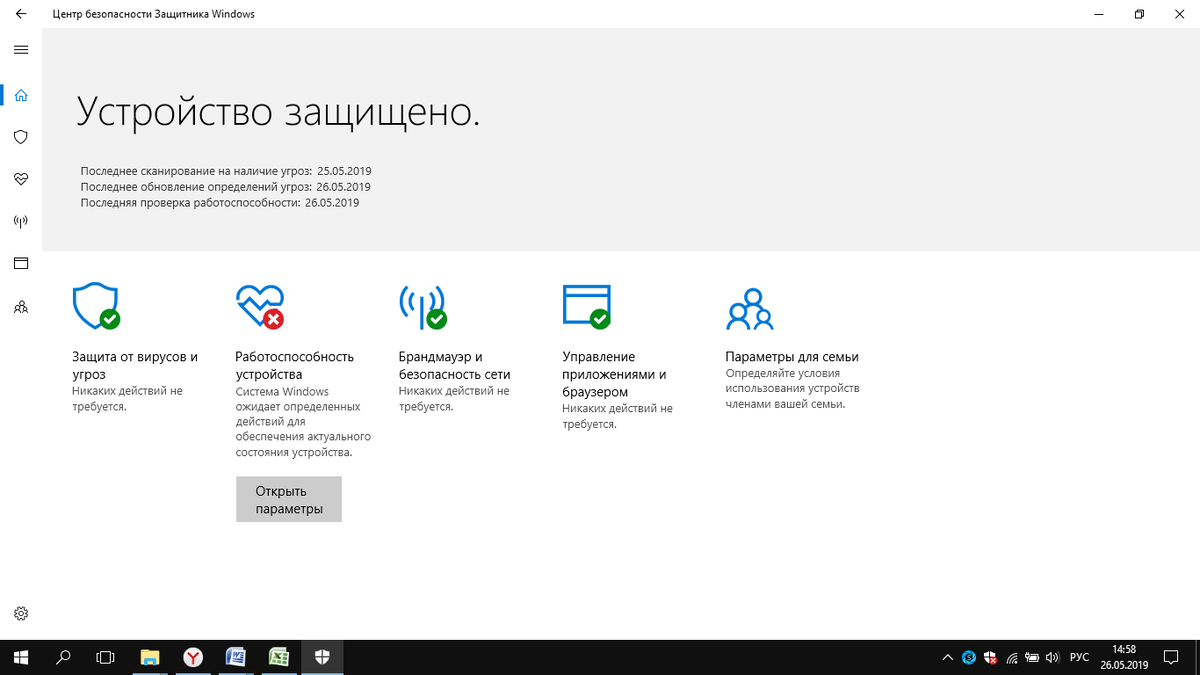
Task: Click the battery tray icon
Action: point(1032,658)
